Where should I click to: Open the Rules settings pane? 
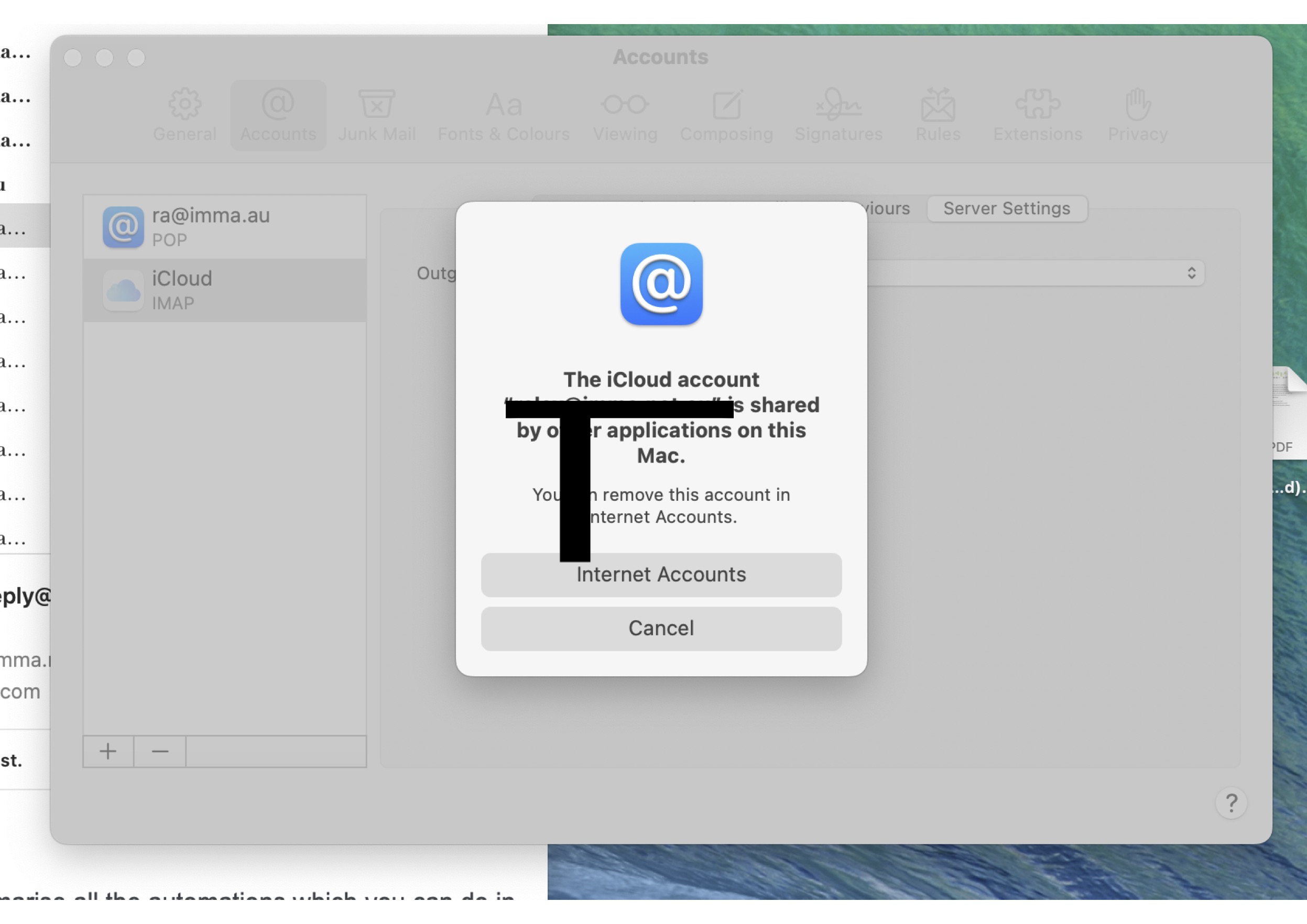click(x=937, y=113)
